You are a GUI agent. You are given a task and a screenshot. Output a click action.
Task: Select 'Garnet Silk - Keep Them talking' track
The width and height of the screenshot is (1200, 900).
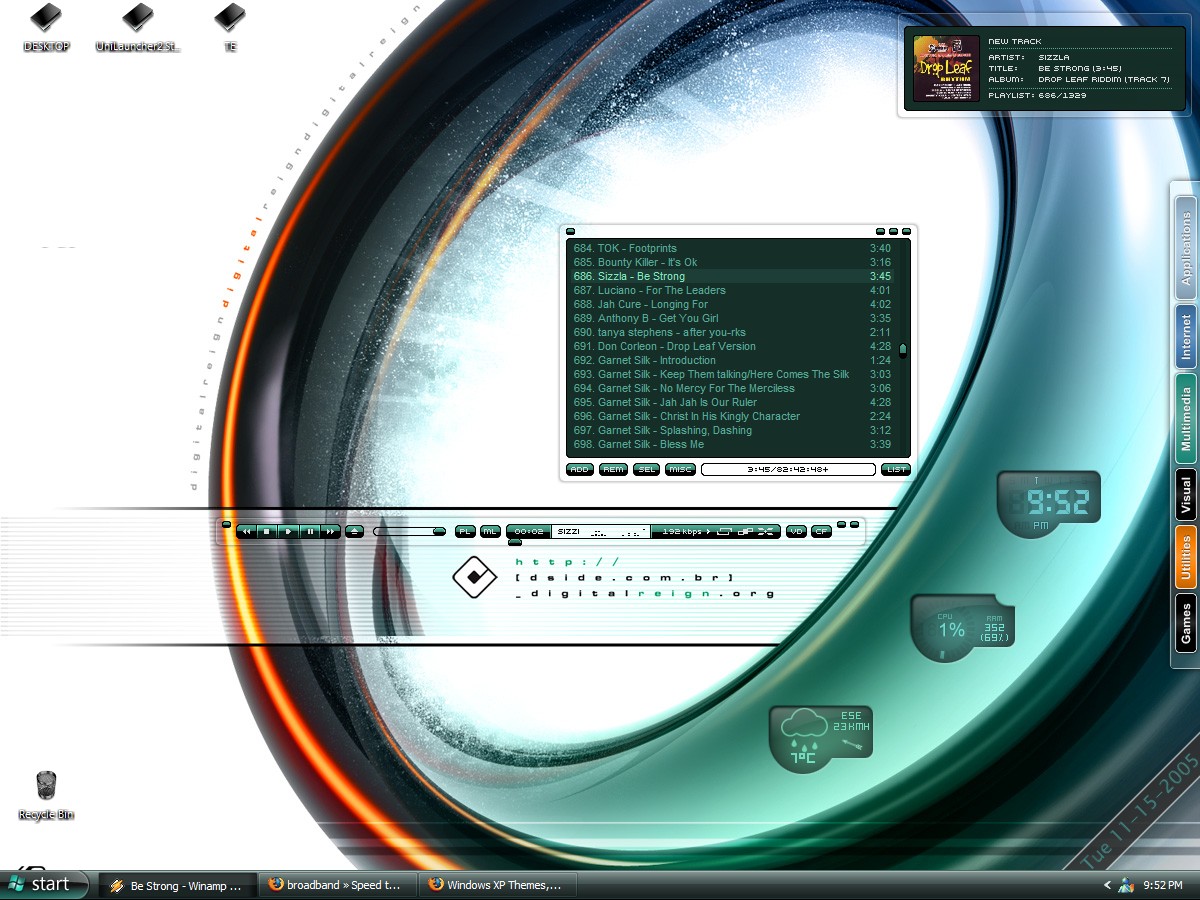(x=732, y=374)
